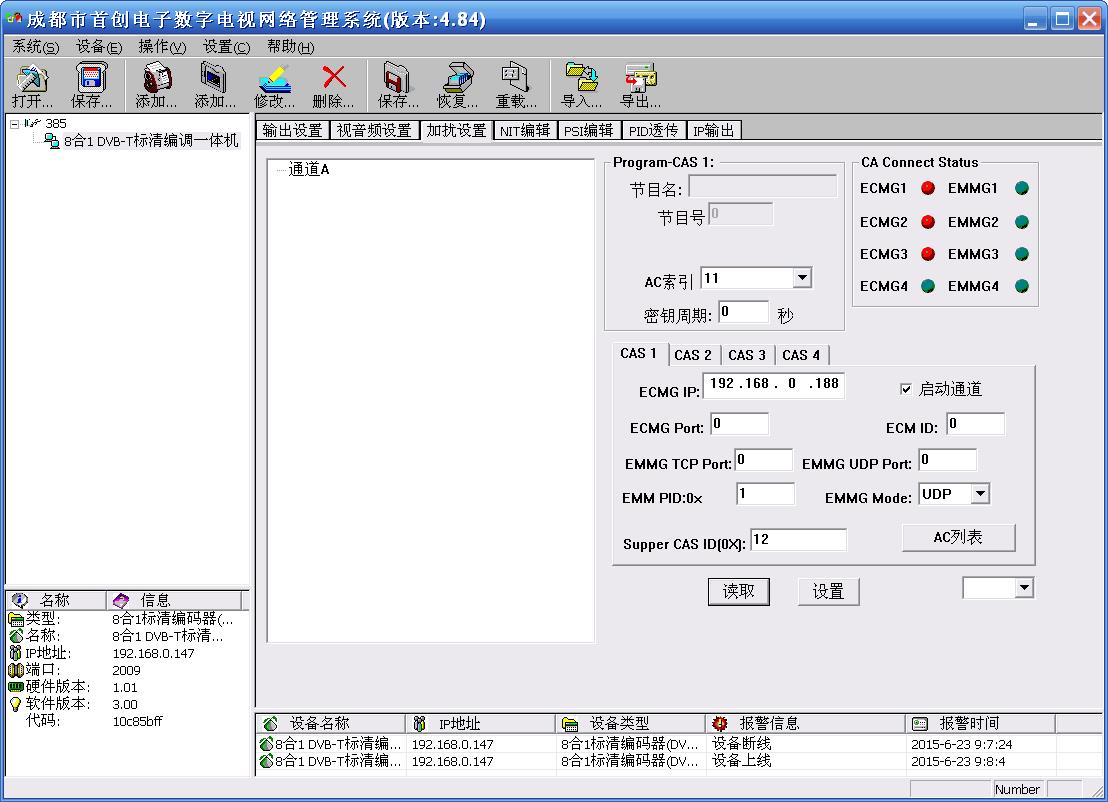Screen dimensions: 1108x802
Task: Open the 设备(E) menu
Action: (x=99, y=47)
